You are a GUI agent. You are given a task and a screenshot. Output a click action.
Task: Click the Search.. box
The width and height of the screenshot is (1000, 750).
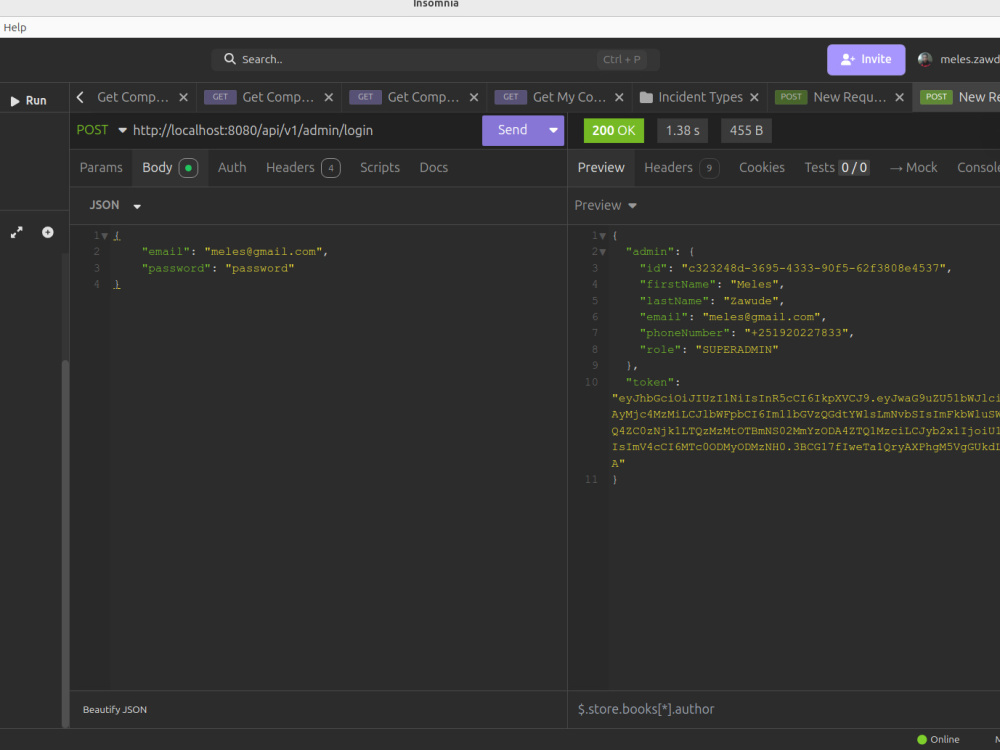point(435,59)
